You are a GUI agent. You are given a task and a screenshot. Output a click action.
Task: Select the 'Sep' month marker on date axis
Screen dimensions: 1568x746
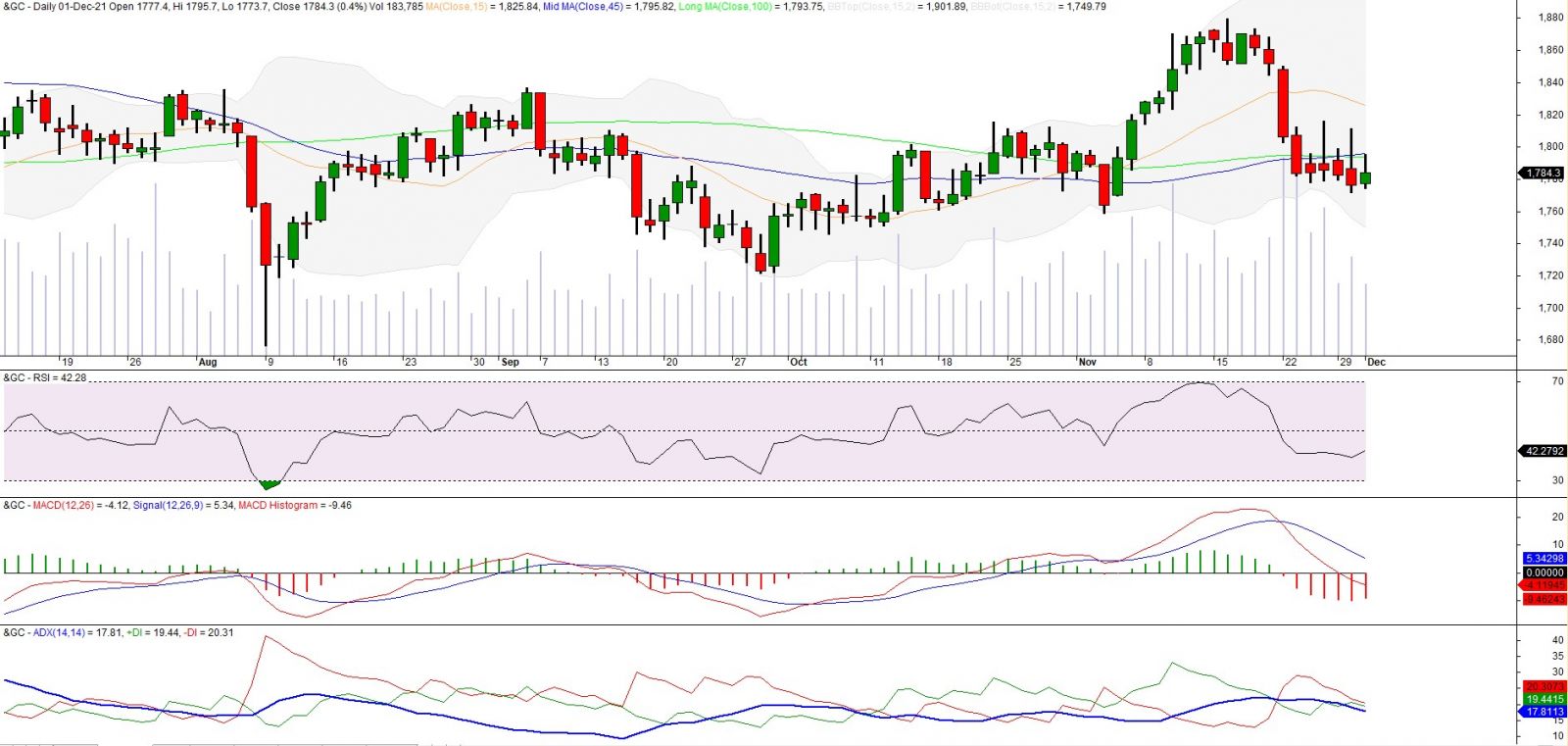[x=511, y=362]
